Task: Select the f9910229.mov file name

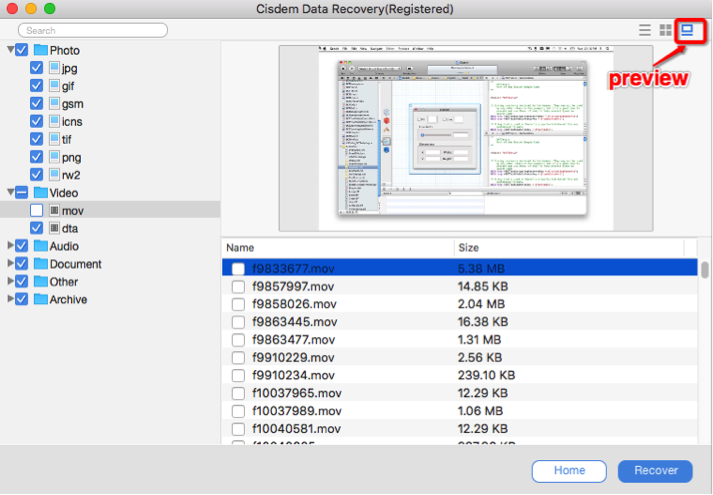Action: [293, 357]
